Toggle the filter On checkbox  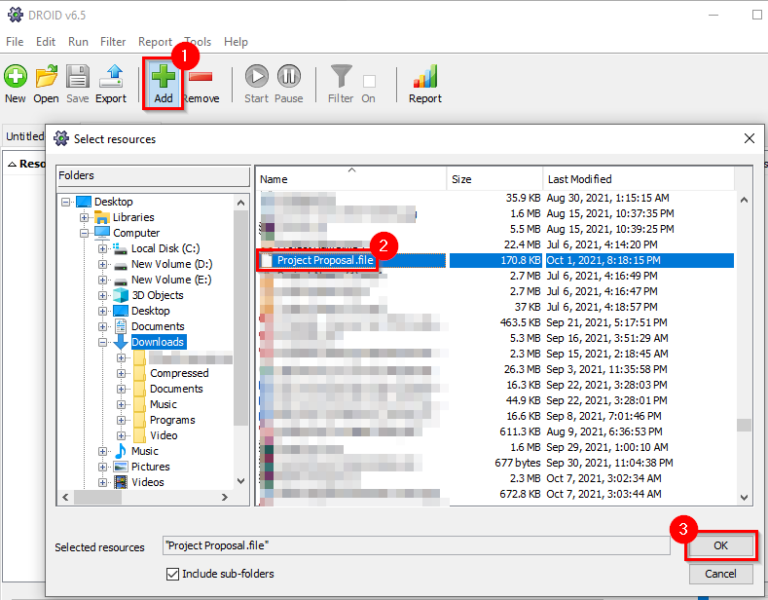click(369, 81)
